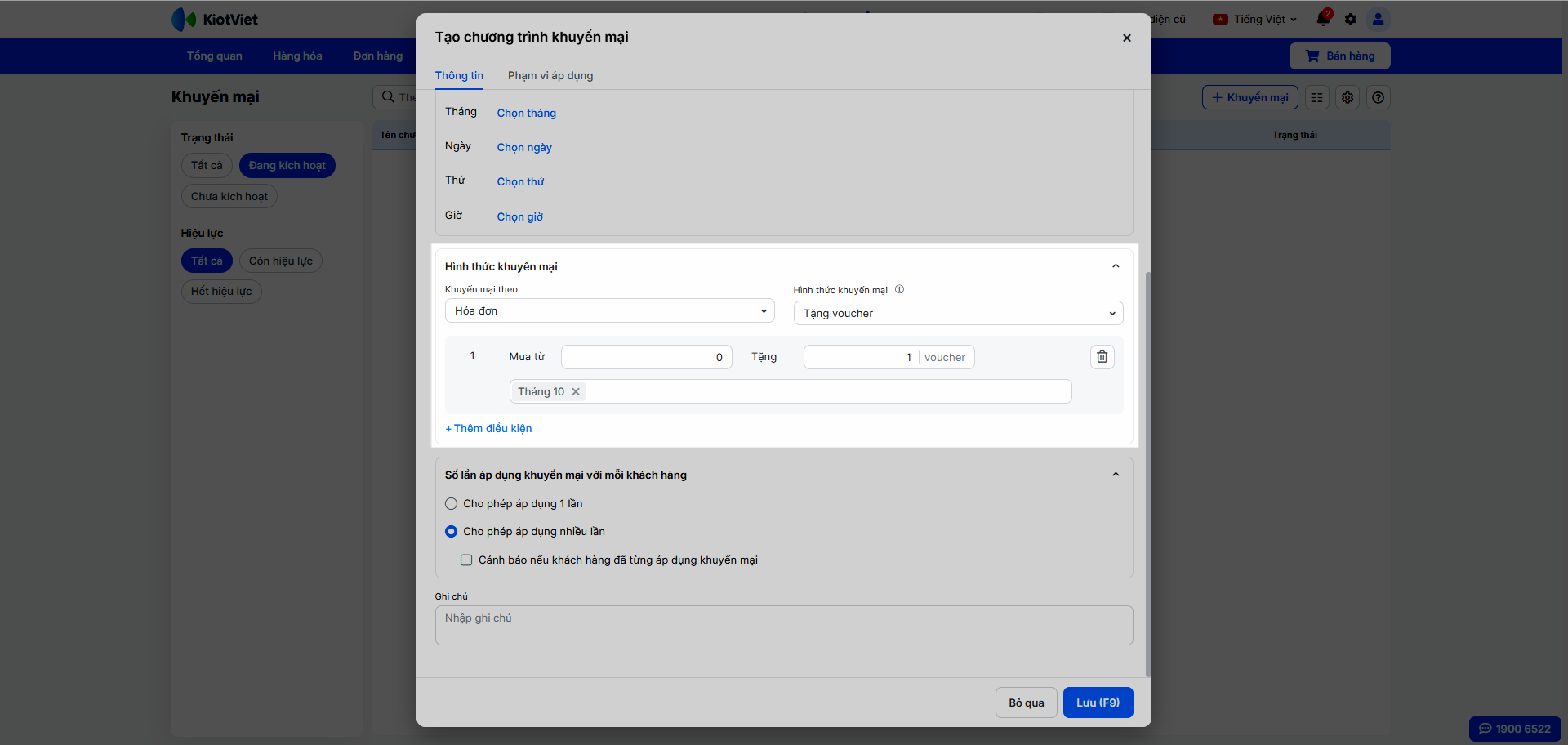
Task: Click the Nhập ghi chú text area
Action: pyautogui.click(x=783, y=625)
